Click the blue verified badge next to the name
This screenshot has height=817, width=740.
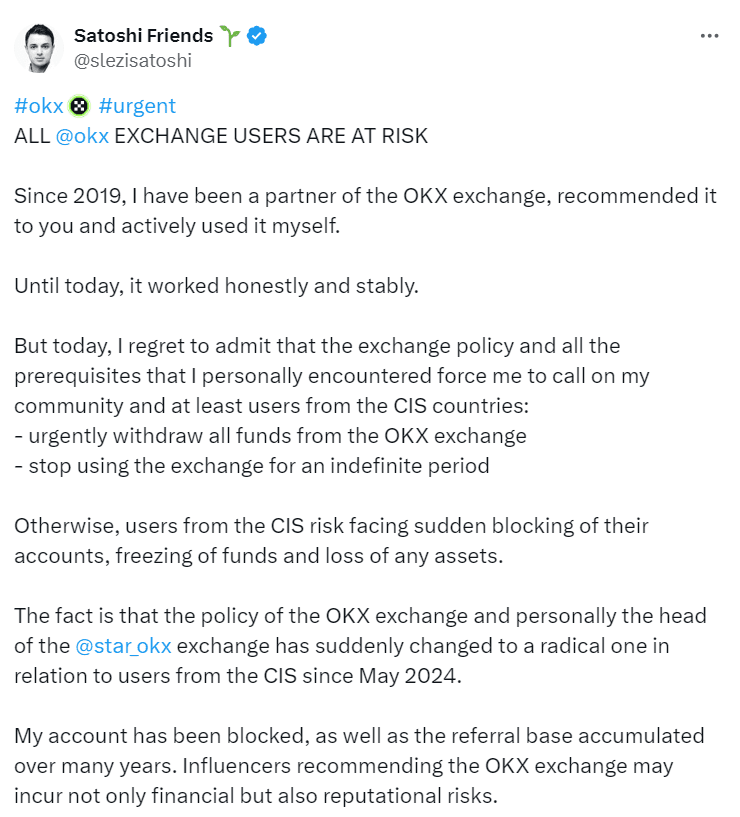click(x=255, y=35)
